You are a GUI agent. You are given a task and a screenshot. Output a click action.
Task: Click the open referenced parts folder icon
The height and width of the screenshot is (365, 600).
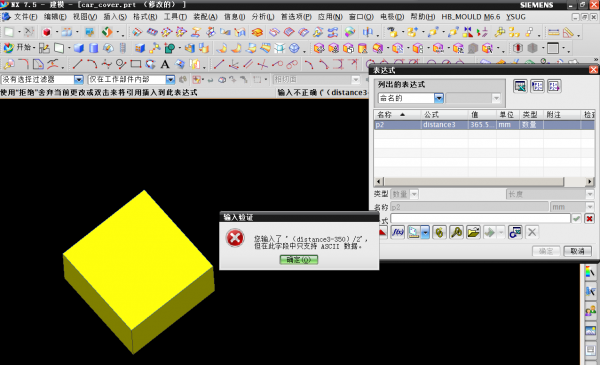(473, 232)
